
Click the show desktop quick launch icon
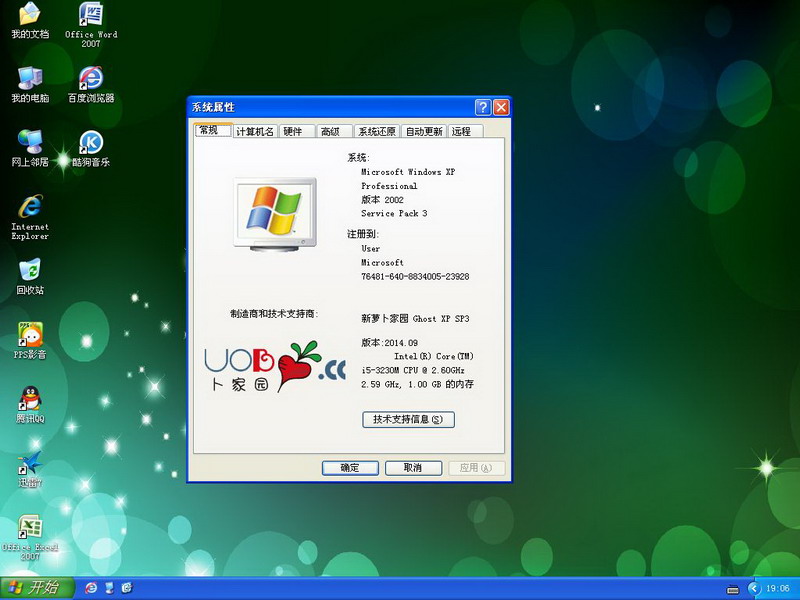coord(109,588)
